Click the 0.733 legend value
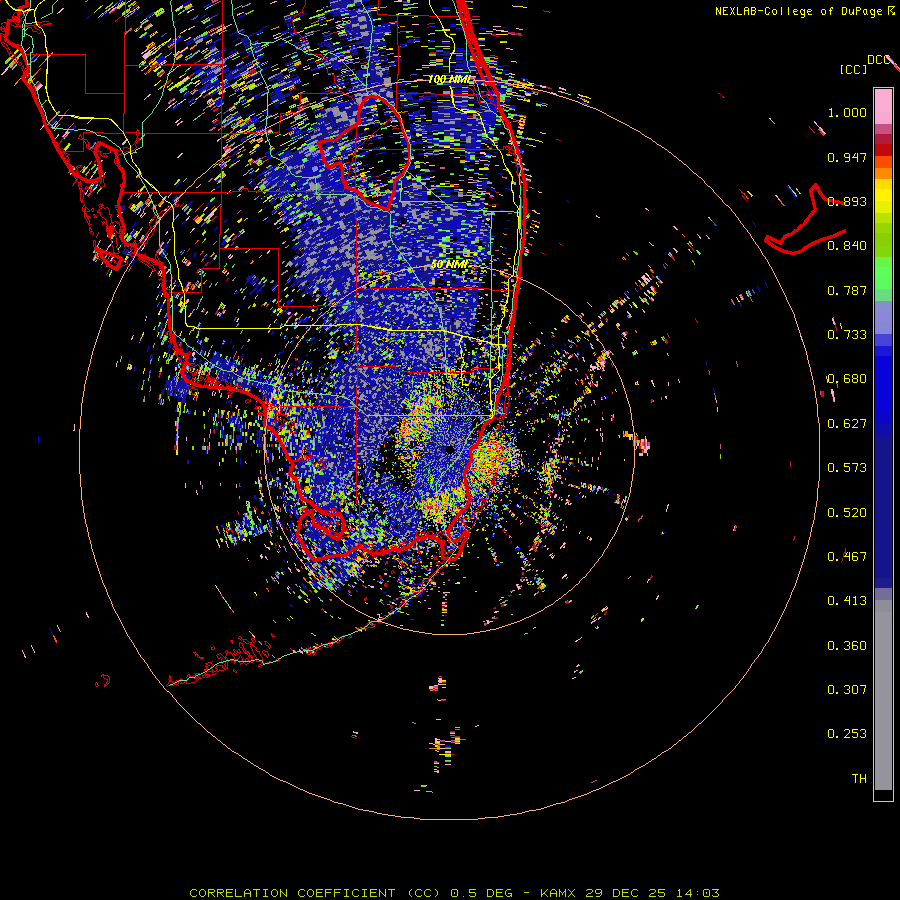This screenshot has height=900, width=900. pyautogui.click(x=847, y=335)
